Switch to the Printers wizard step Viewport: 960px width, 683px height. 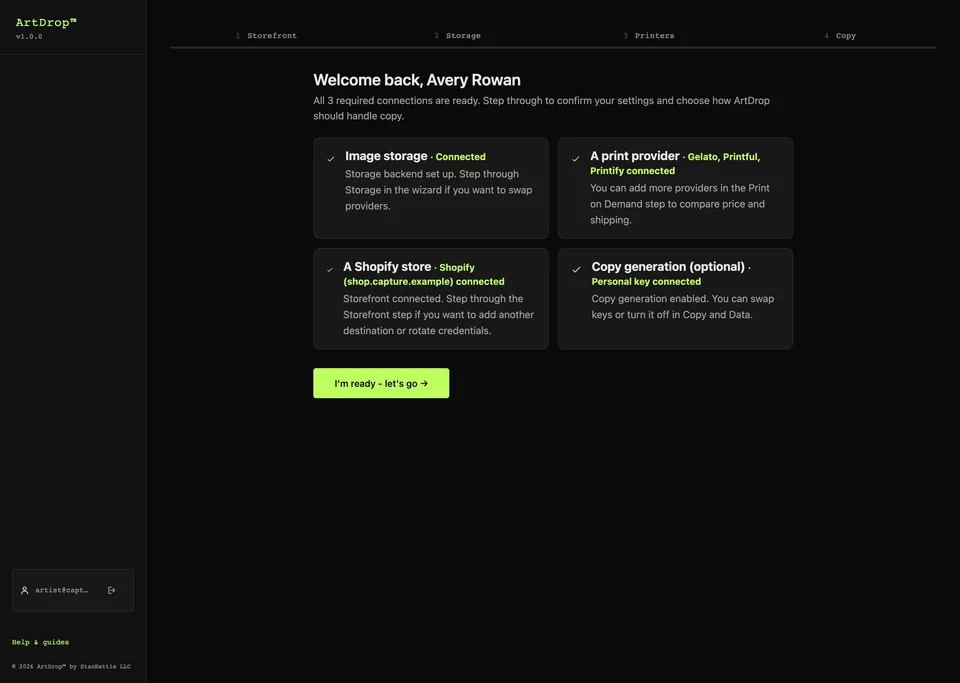point(648,35)
